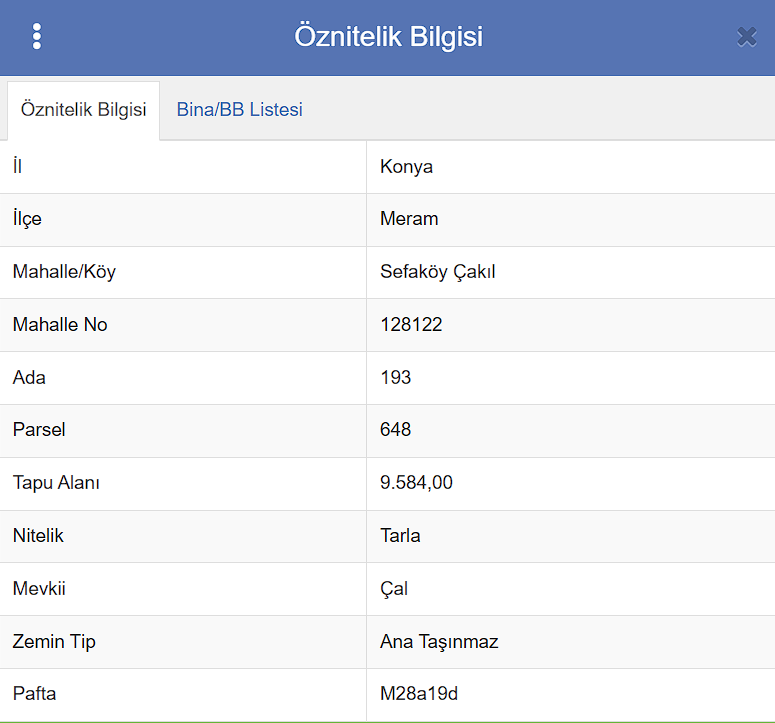Click the Meram district value
This screenshot has width=775, height=723.
pyautogui.click(x=409, y=219)
